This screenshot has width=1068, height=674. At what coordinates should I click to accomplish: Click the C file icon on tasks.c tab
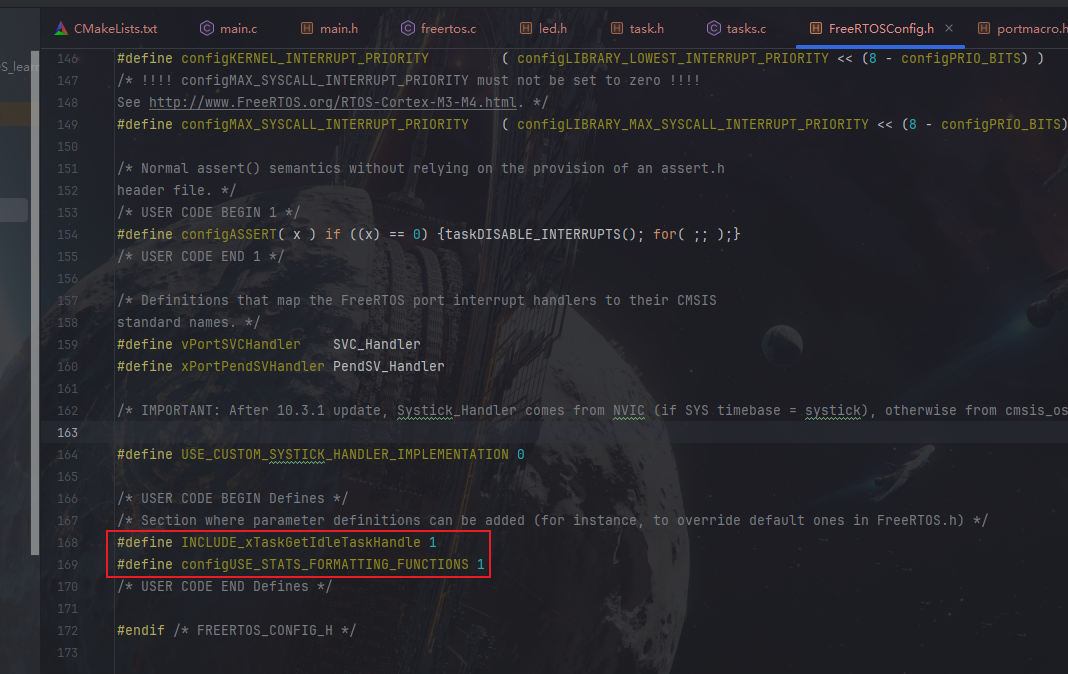tap(714, 29)
